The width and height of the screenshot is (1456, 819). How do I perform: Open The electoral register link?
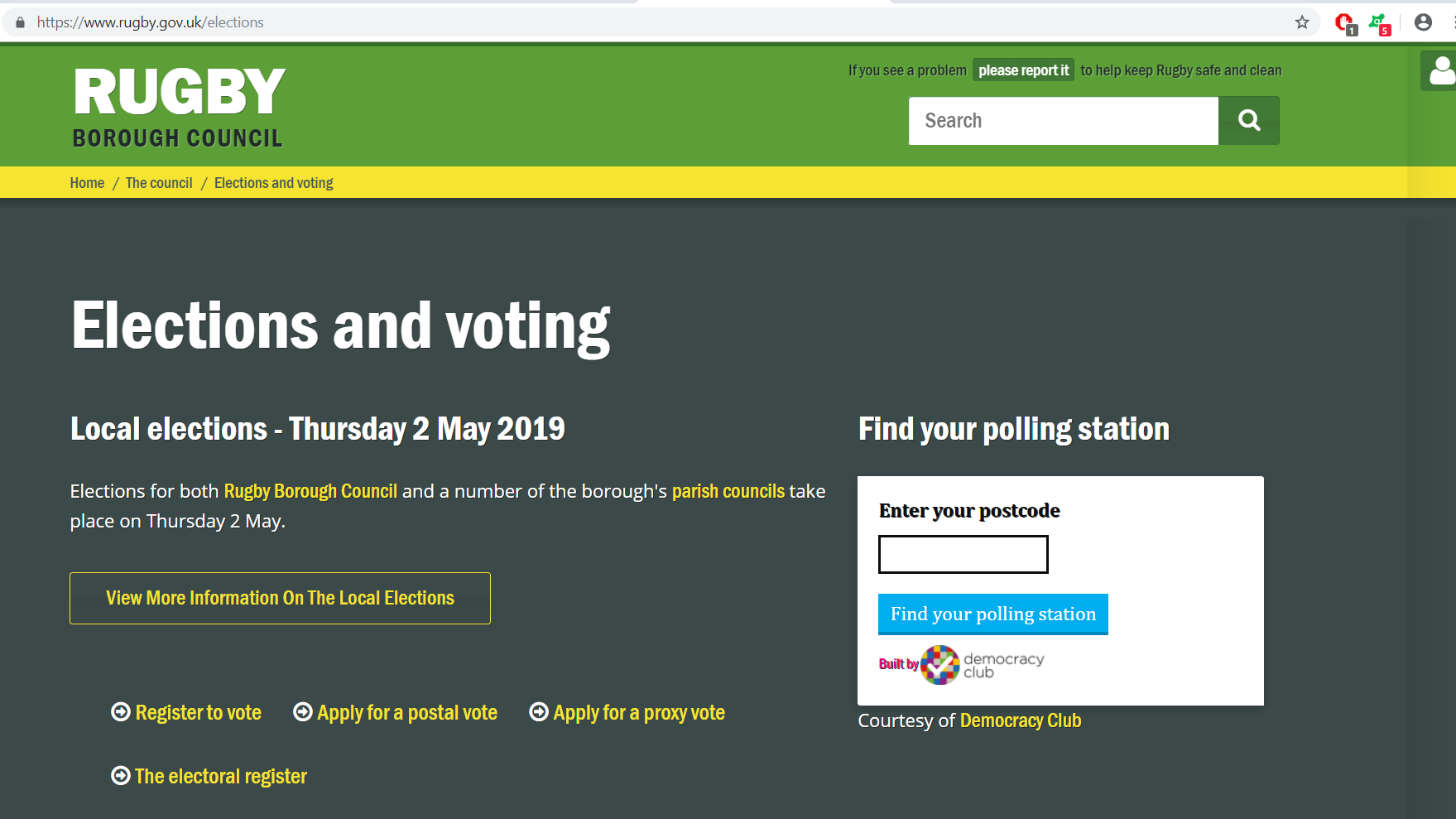pyautogui.click(x=209, y=776)
